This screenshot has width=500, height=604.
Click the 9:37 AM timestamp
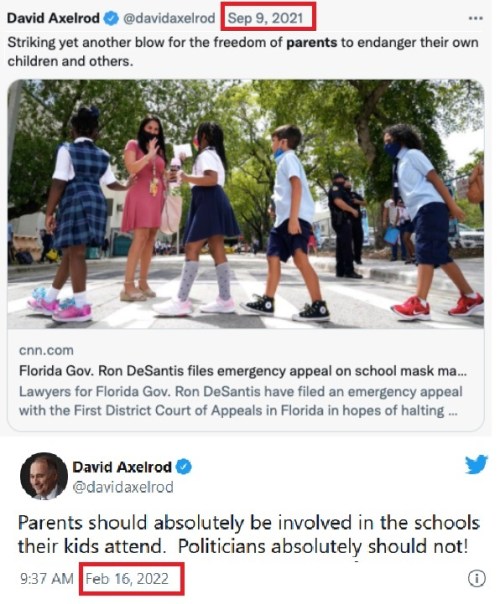tap(47, 579)
